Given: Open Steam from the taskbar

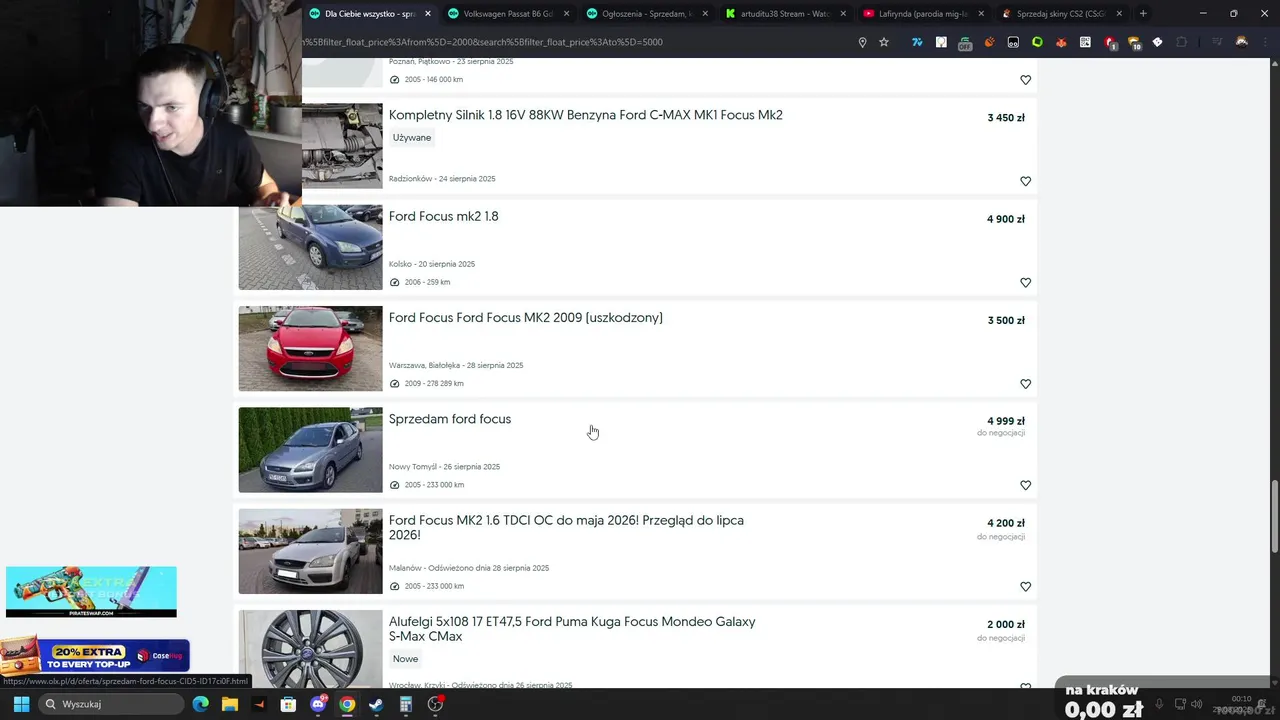Looking at the screenshot, I should (376, 704).
